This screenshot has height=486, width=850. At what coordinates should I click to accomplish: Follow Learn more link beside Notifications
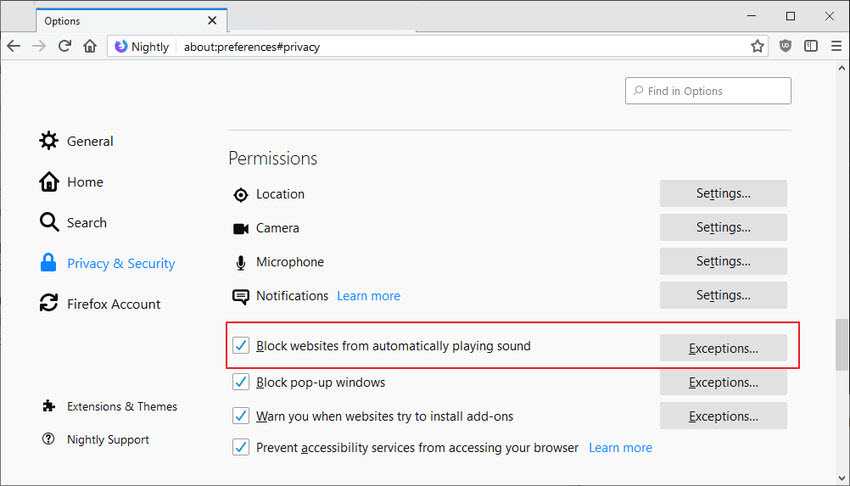[x=369, y=296]
